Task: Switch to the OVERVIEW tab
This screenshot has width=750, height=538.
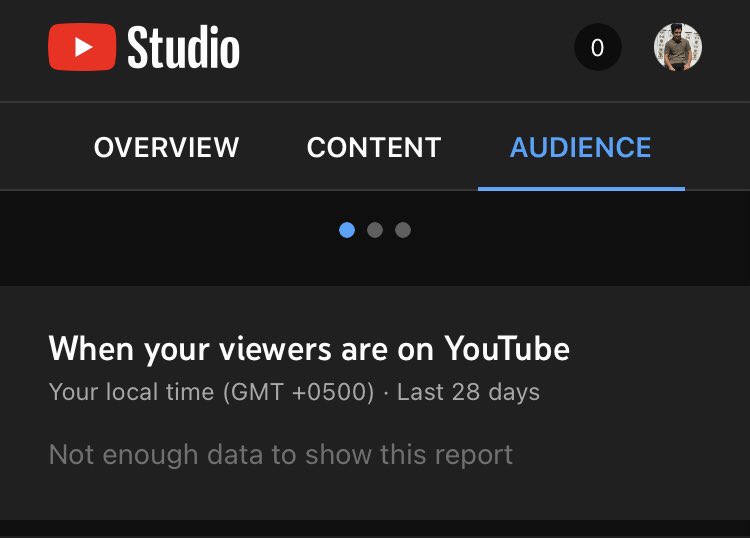Action: 166,147
